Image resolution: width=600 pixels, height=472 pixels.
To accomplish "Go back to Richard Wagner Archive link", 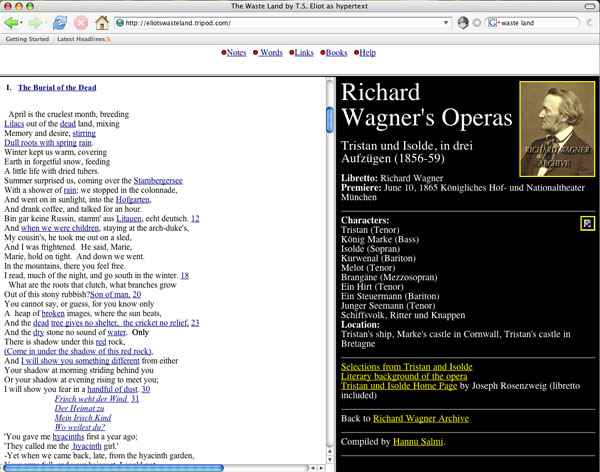I will point(421,418).
